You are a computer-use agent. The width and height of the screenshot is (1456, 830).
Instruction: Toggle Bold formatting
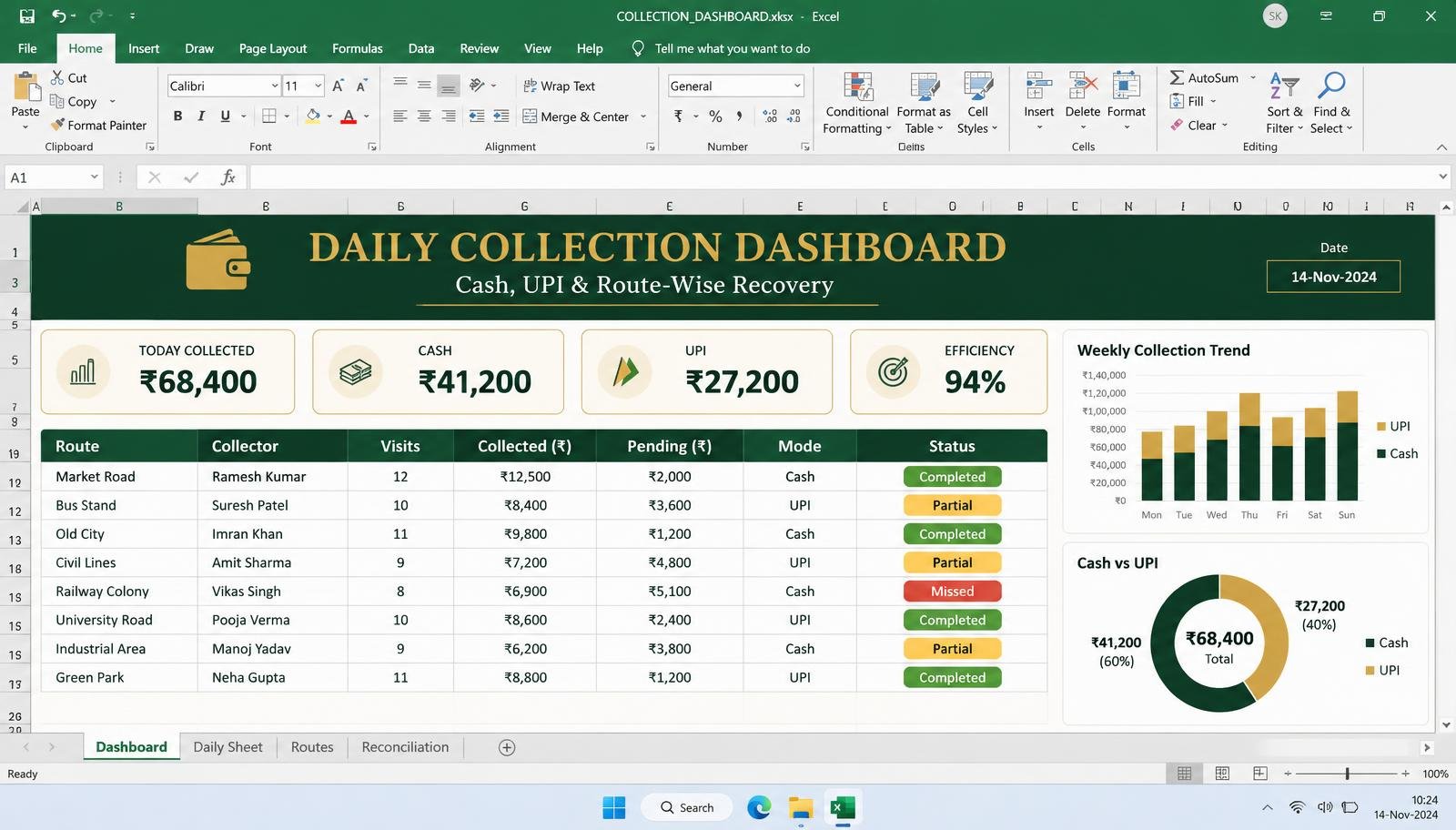pos(177,116)
